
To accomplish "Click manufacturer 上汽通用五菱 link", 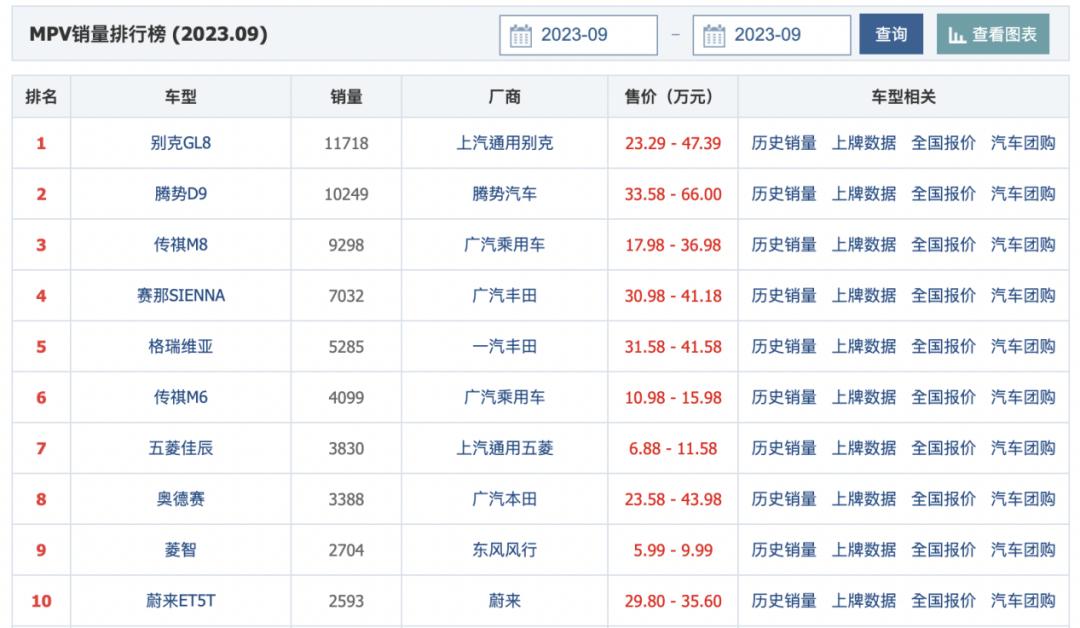I will tap(505, 449).
